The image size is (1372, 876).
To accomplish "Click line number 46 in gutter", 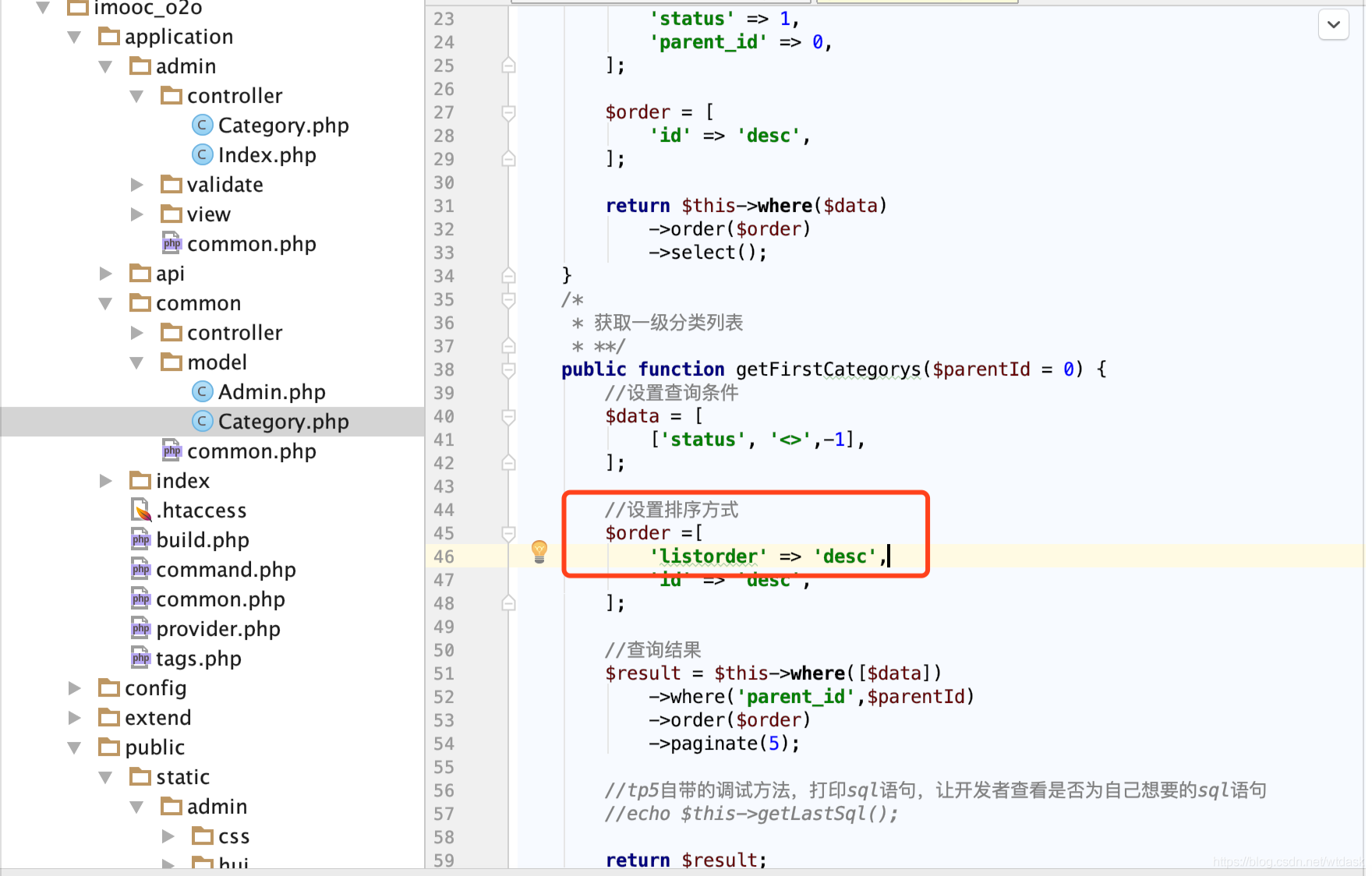I will 444,556.
